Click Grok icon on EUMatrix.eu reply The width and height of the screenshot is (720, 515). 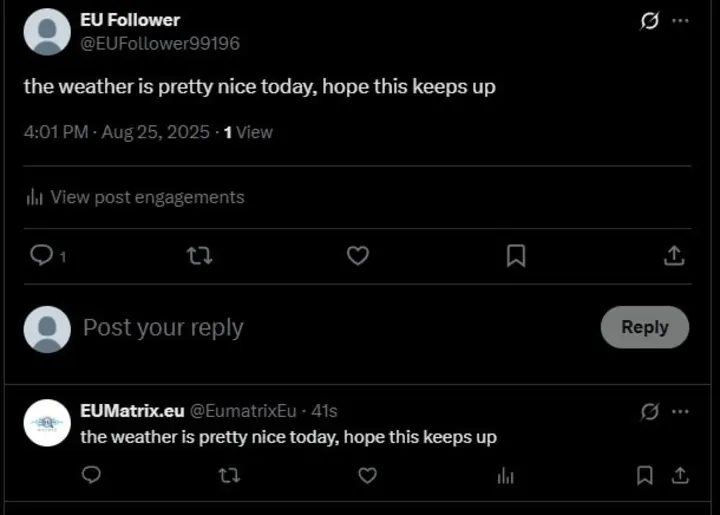click(x=650, y=411)
